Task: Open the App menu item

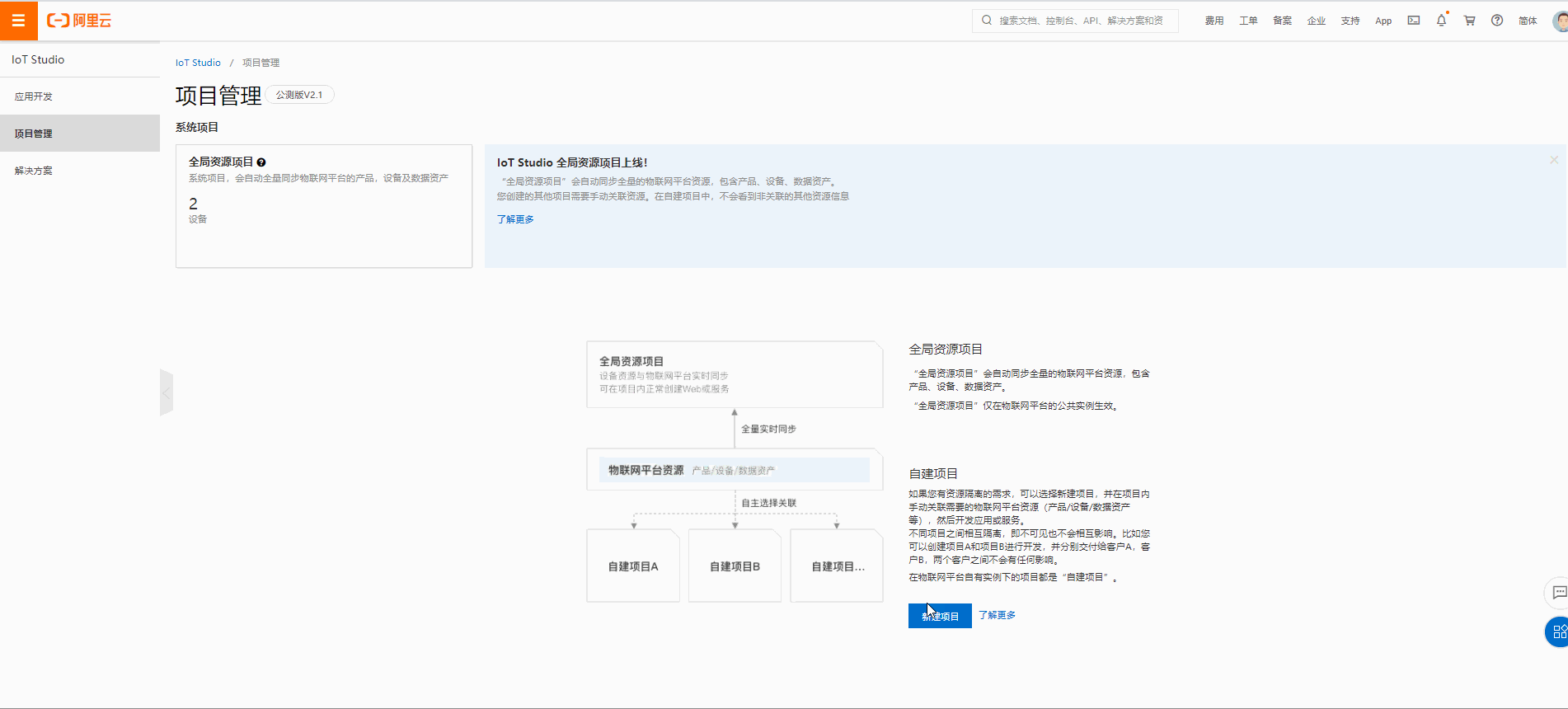Action: pos(1383,21)
